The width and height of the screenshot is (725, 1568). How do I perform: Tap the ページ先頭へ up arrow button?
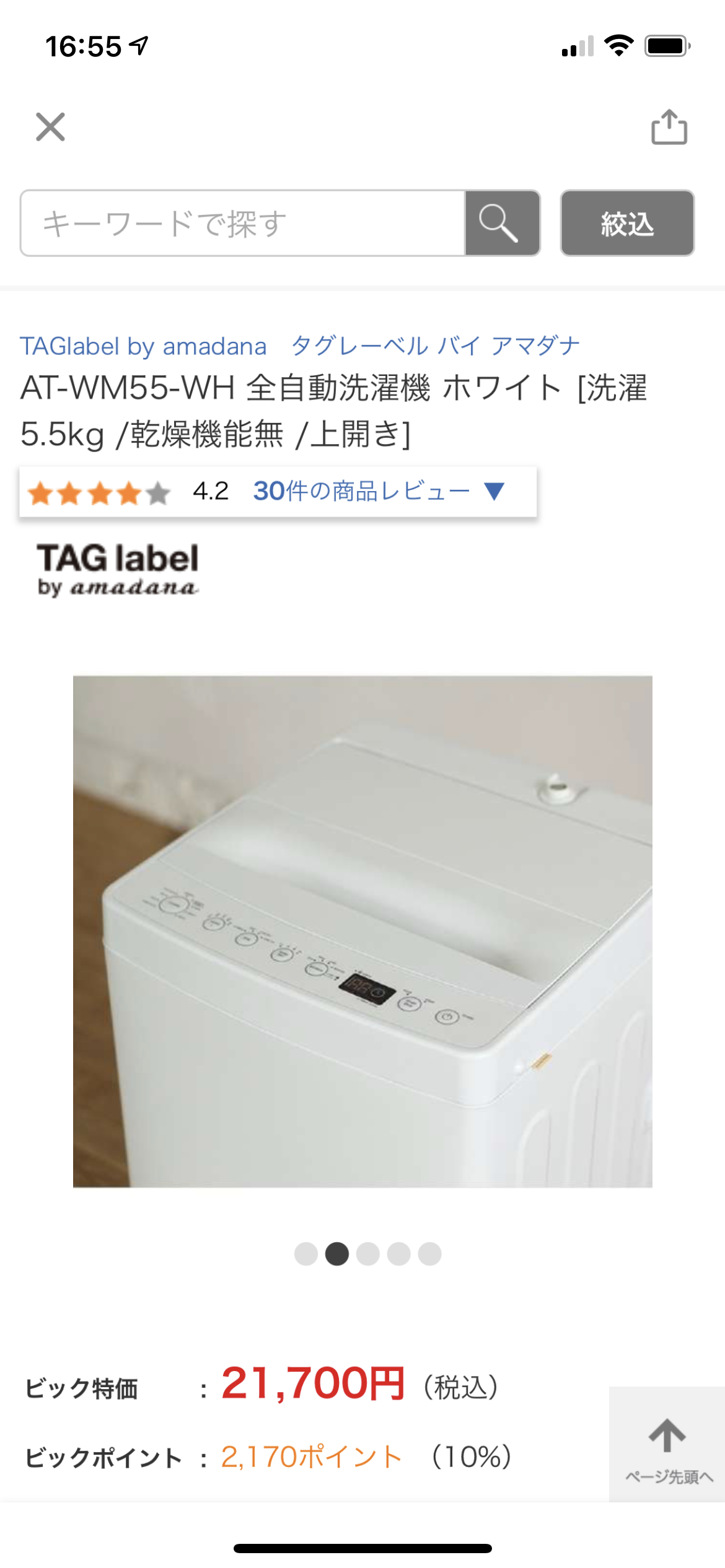click(x=667, y=1444)
